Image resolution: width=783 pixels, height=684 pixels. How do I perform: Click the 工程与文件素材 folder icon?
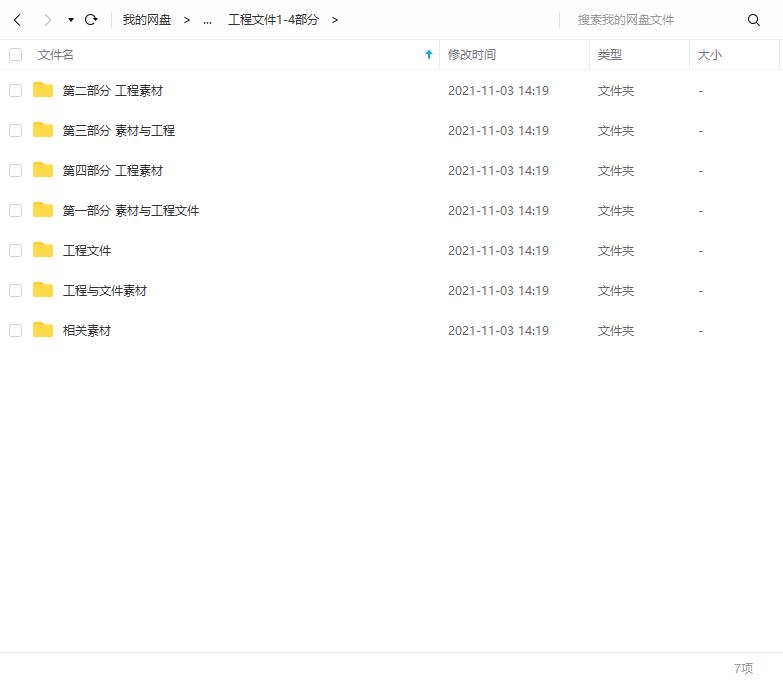click(43, 290)
